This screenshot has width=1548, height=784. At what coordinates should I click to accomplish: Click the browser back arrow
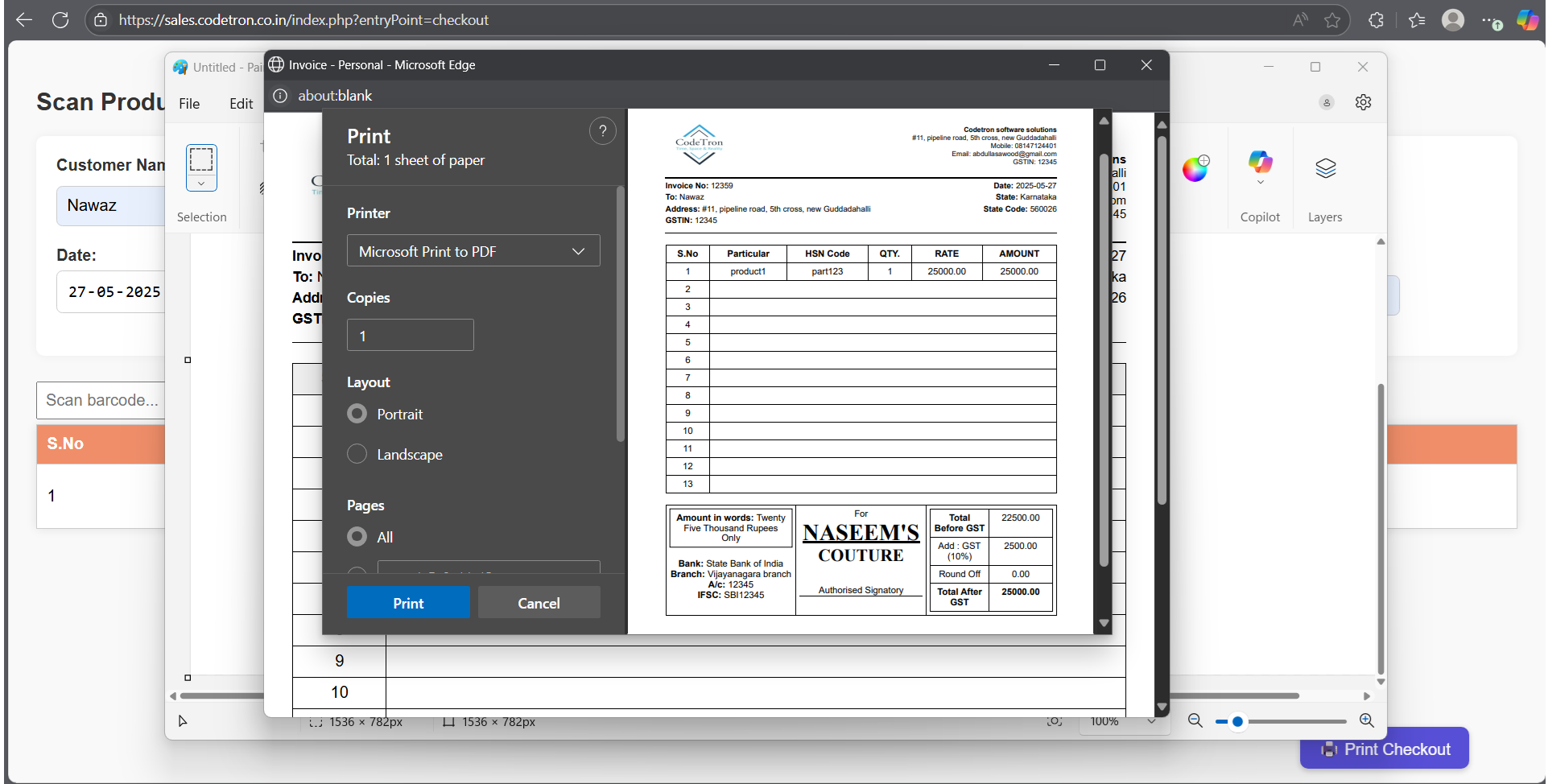click(x=24, y=20)
